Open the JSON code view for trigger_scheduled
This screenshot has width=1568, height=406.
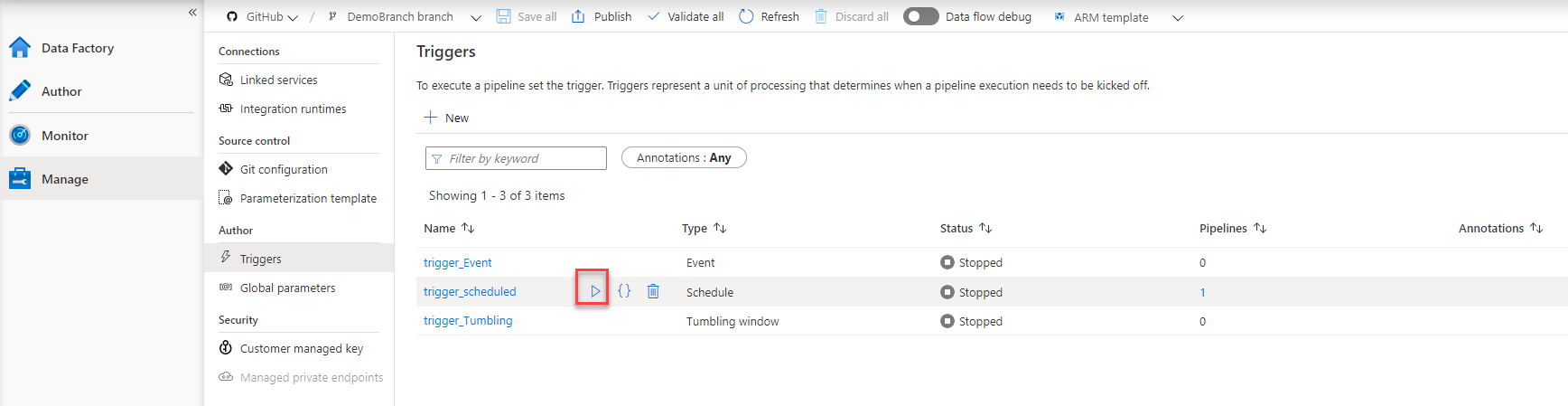click(x=624, y=291)
